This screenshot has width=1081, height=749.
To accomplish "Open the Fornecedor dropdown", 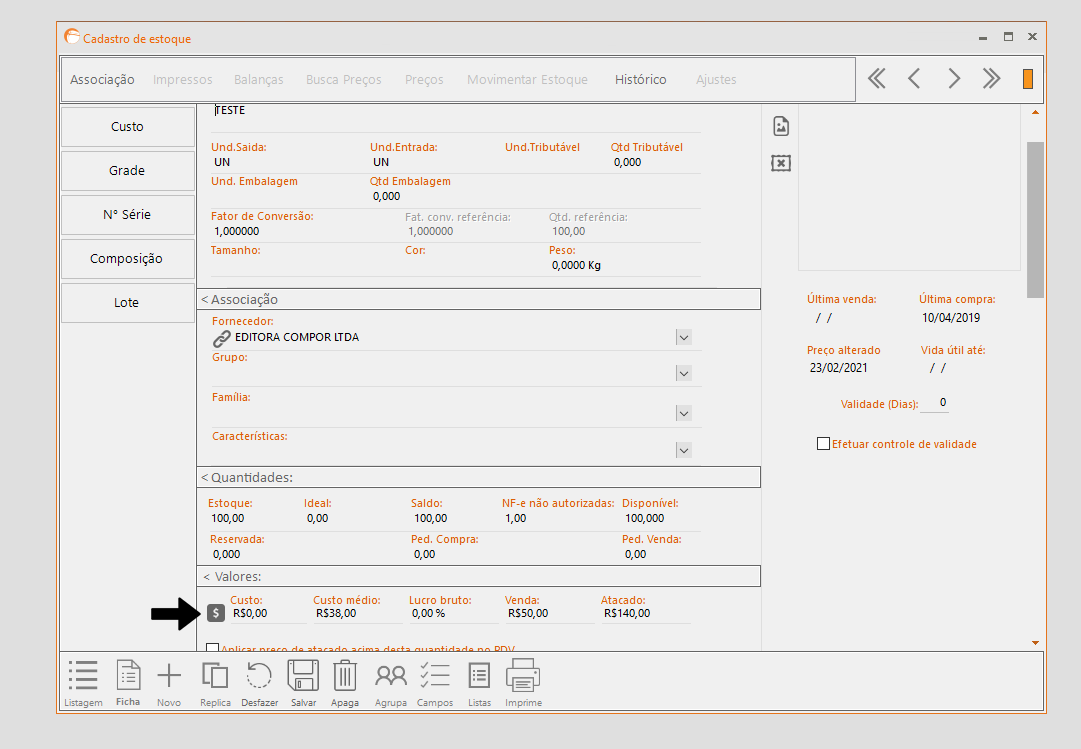I will (x=683, y=338).
